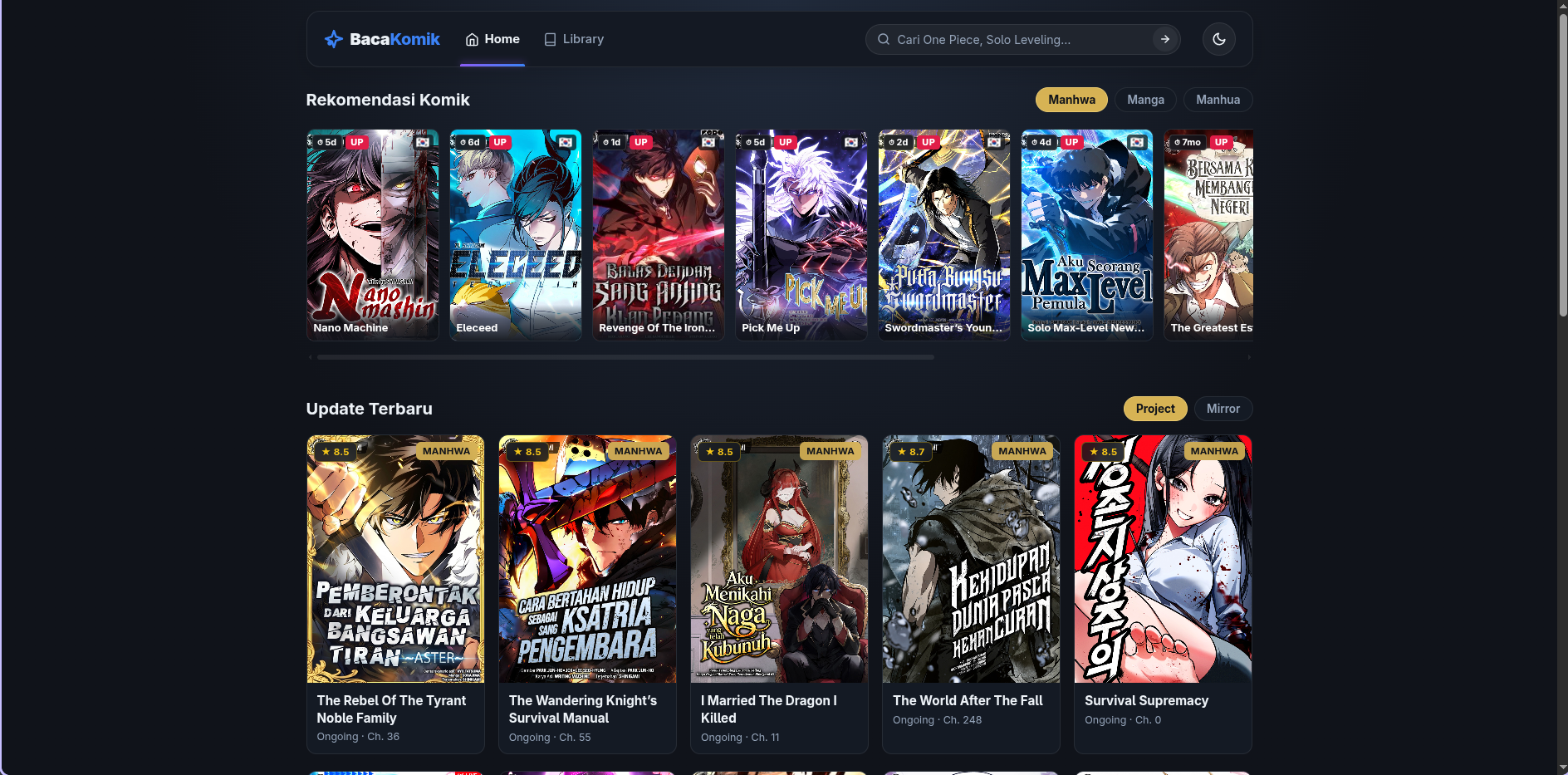The width and height of the screenshot is (1568, 775).
Task: Click the recommendation carousel horizontal scrollbar
Action: point(625,357)
